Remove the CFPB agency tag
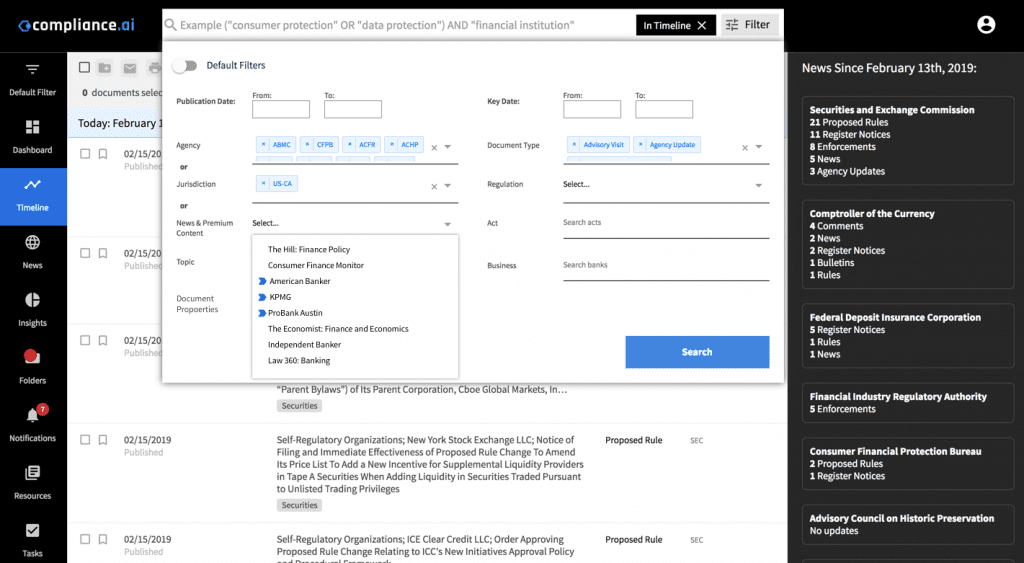Image resolution: width=1024 pixels, height=563 pixels. (x=307, y=144)
